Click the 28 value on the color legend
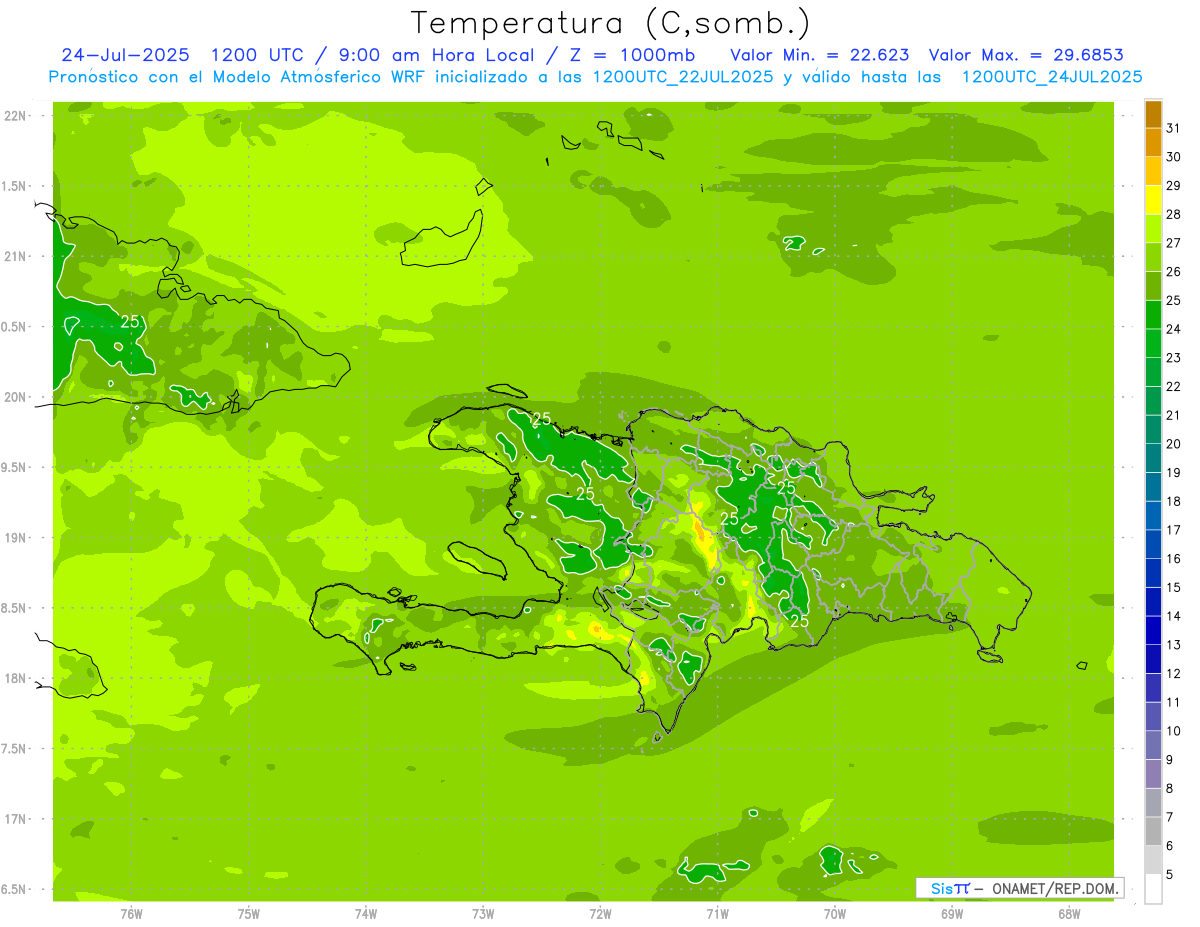Image resolution: width=1200 pixels, height=927 pixels. [x=1174, y=214]
